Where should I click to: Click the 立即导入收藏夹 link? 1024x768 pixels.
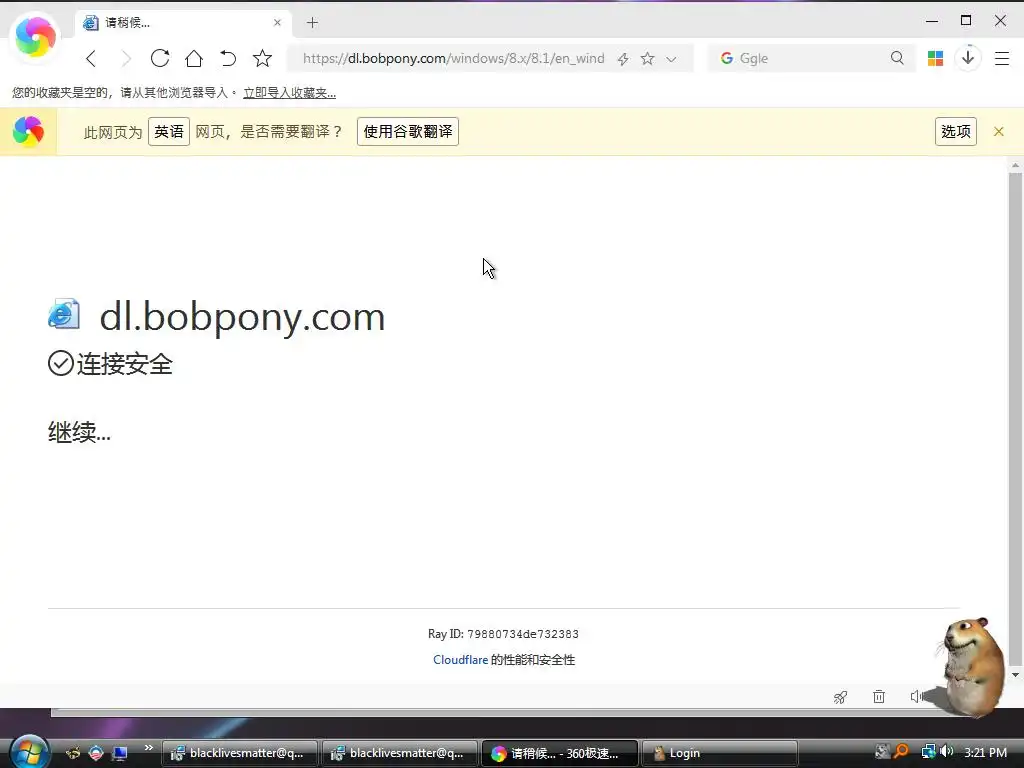pos(289,93)
